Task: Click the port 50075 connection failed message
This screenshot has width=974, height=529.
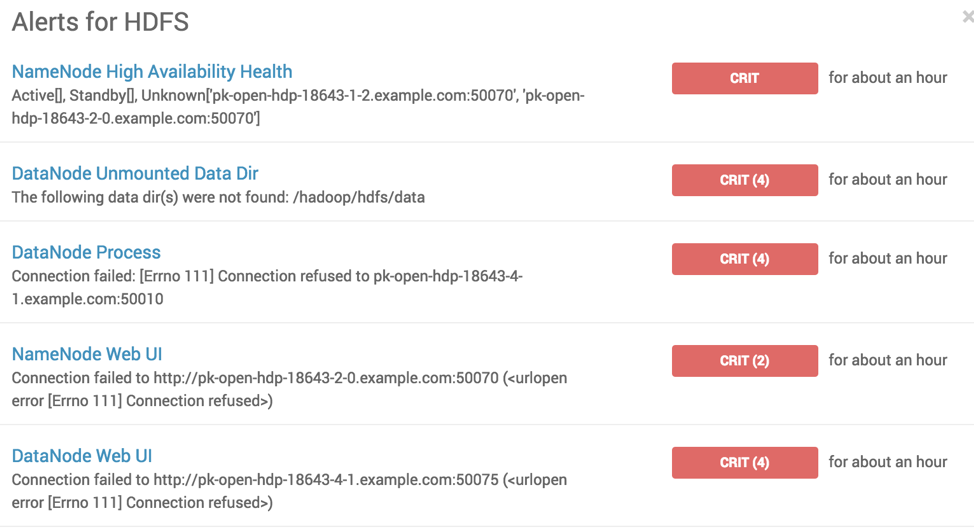Action: 289,491
